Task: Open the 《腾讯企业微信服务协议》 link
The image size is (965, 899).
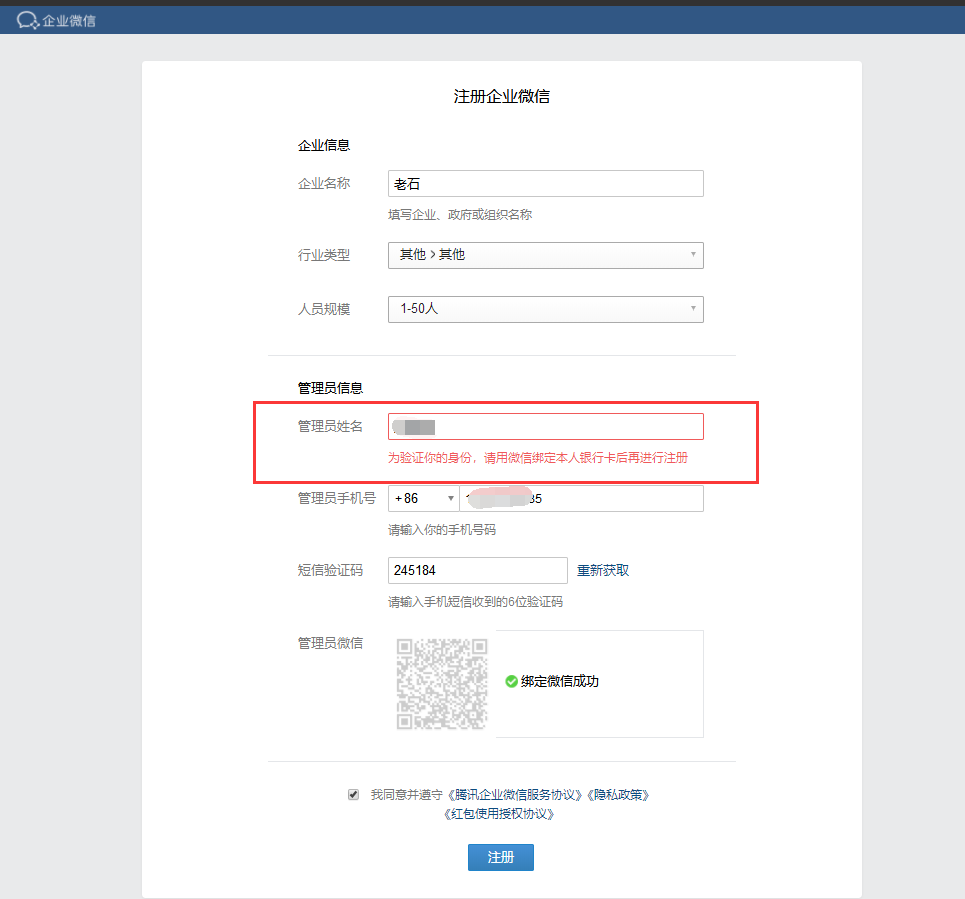Action: click(x=515, y=794)
